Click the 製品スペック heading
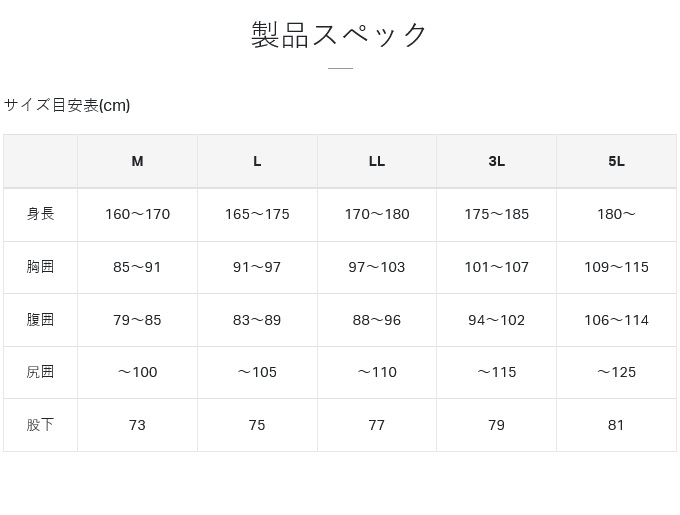Image resolution: width=680 pixels, height=515 pixels. [x=340, y=35]
